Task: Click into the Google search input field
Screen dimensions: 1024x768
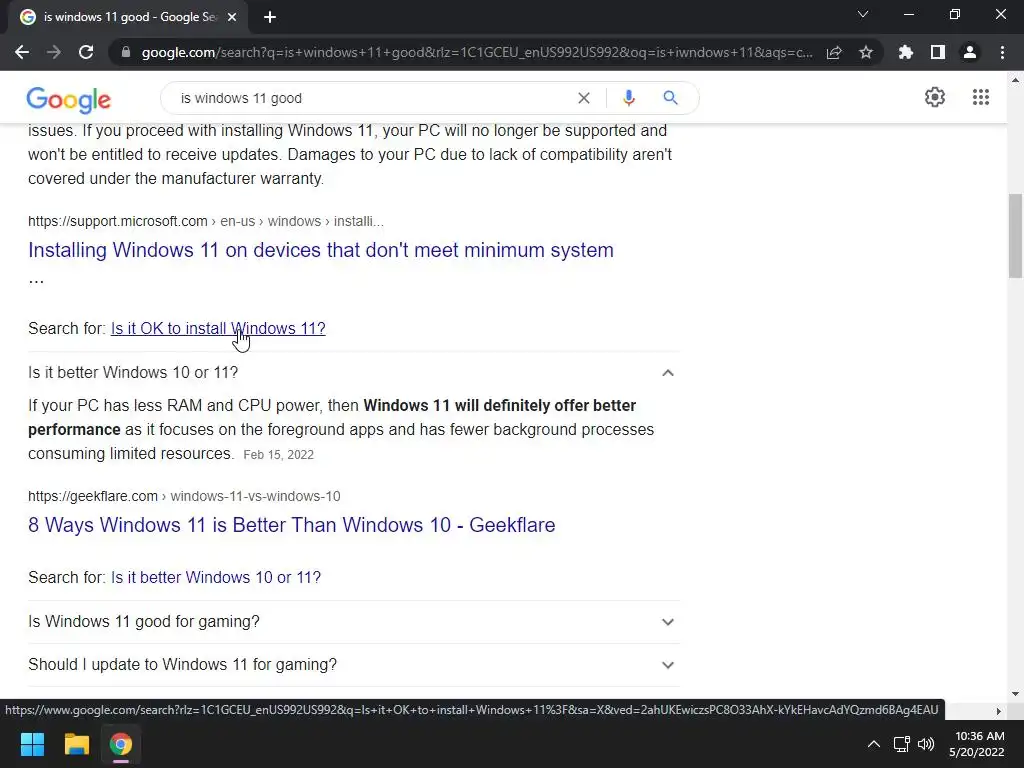Action: click(372, 98)
